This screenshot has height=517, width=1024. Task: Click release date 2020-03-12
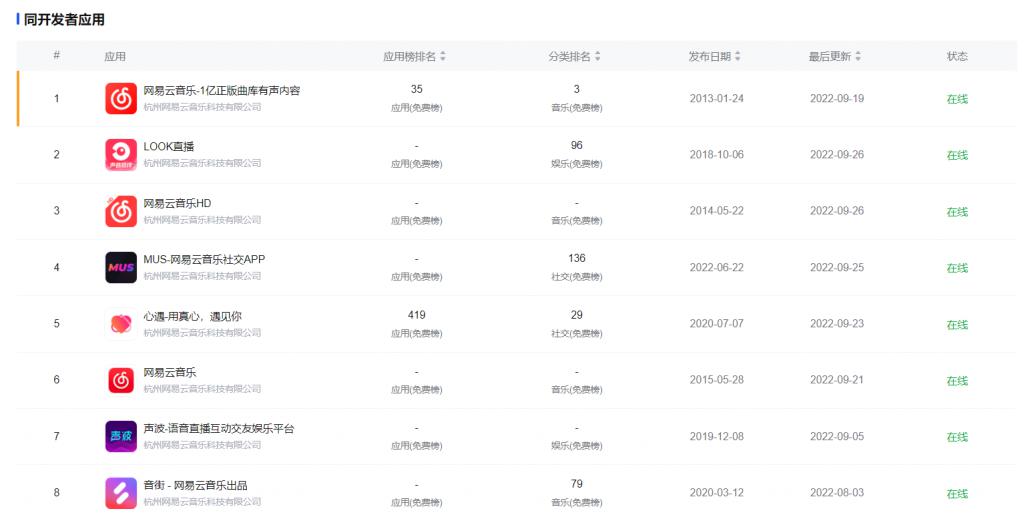pos(716,493)
